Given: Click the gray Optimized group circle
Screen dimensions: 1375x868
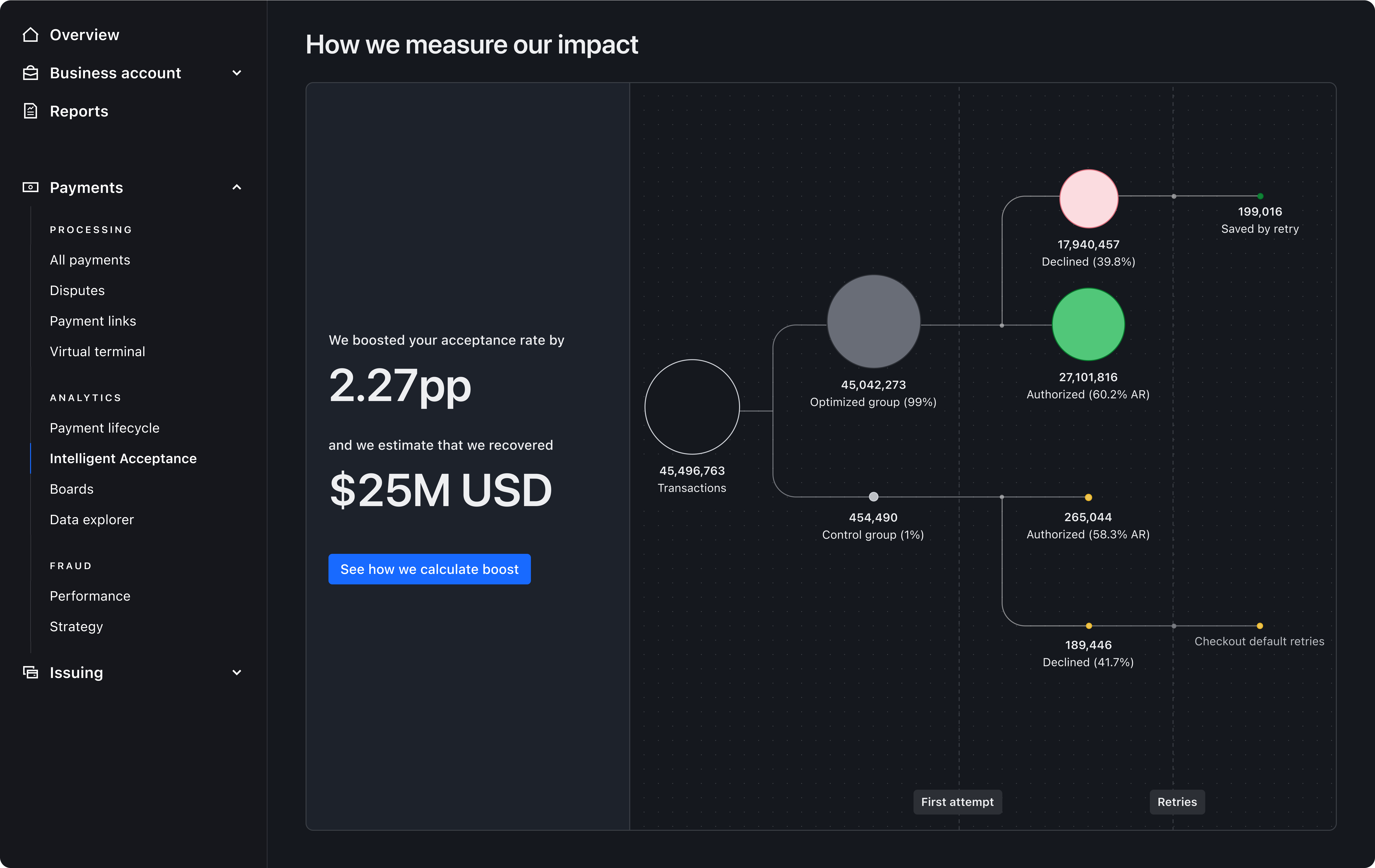Looking at the screenshot, I should click(x=874, y=322).
